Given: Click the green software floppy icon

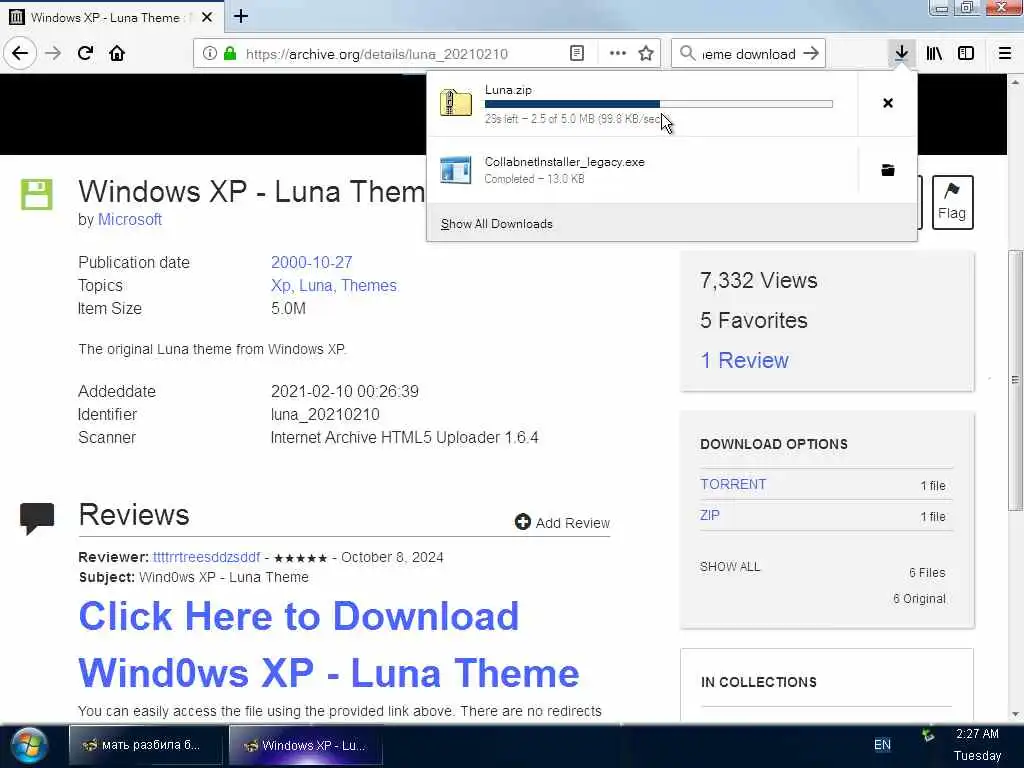Looking at the screenshot, I should point(37,194).
